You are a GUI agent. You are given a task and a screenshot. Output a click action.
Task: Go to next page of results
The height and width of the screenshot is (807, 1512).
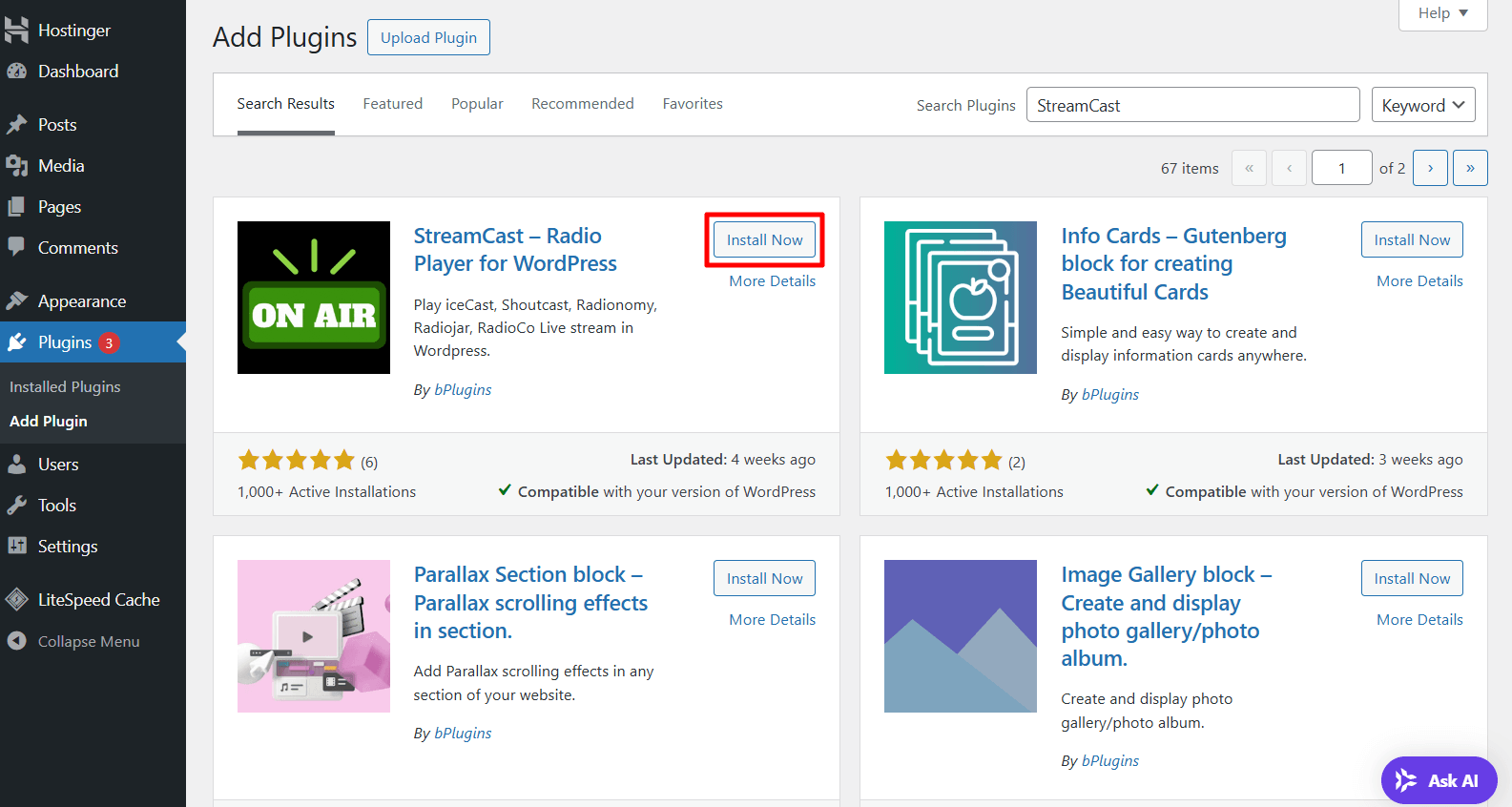(x=1430, y=168)
